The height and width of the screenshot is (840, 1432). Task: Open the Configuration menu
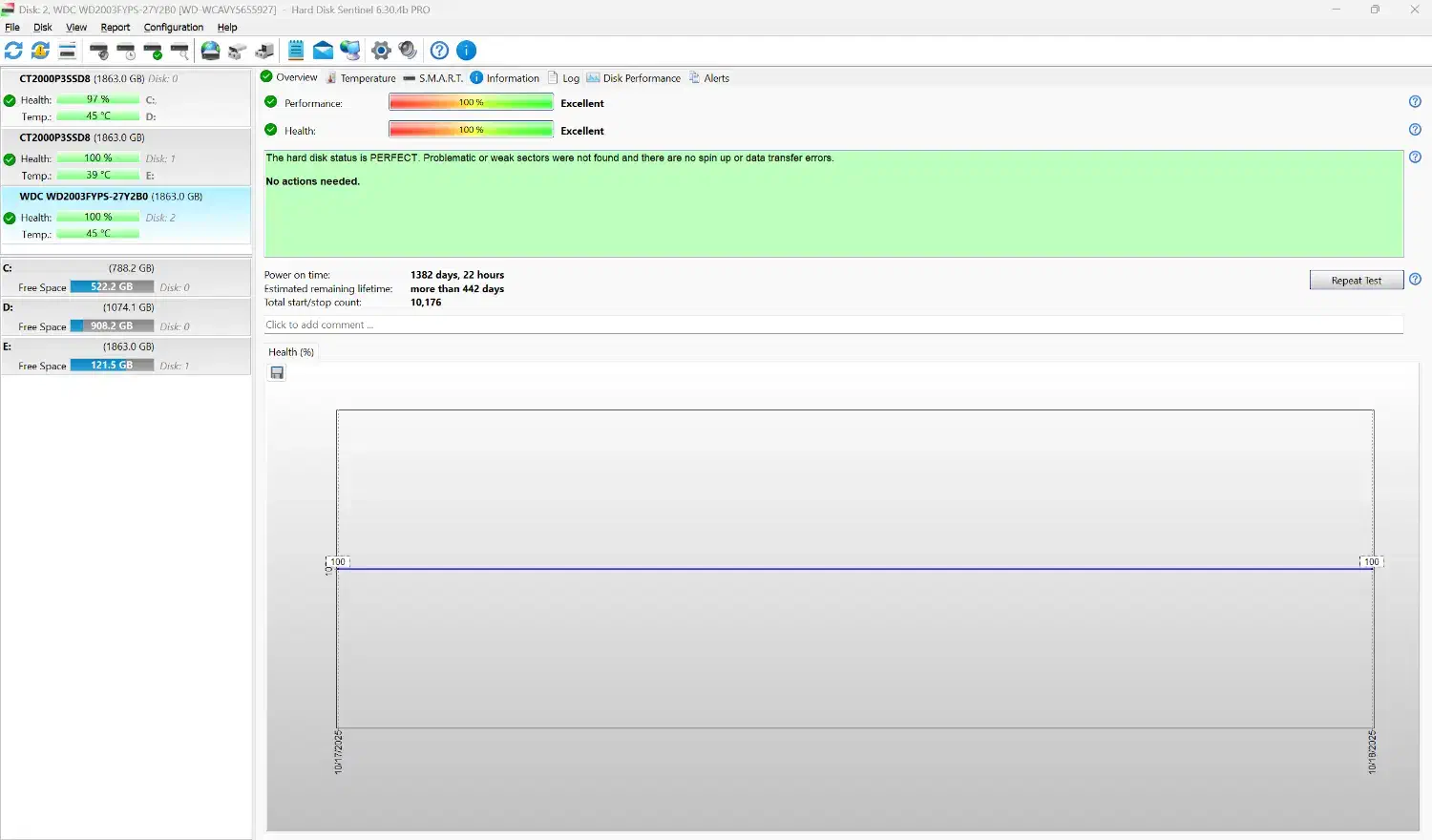pyautogui.click(x=173, y=28)
